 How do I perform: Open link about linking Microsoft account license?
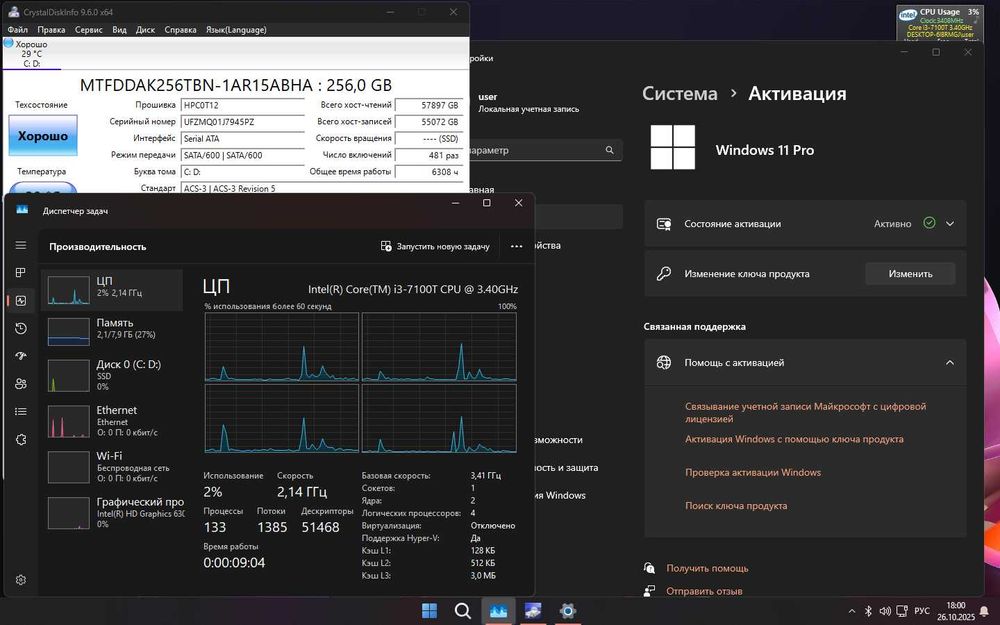(x=805, y=413)
